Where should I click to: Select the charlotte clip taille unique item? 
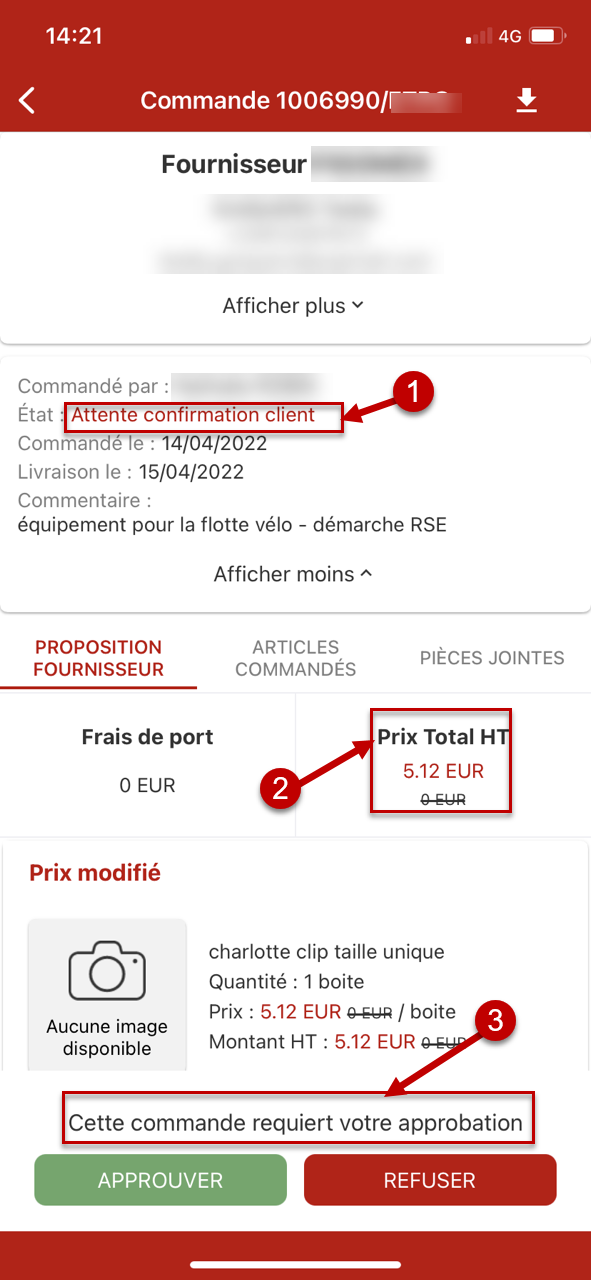(x=326, y=951)
